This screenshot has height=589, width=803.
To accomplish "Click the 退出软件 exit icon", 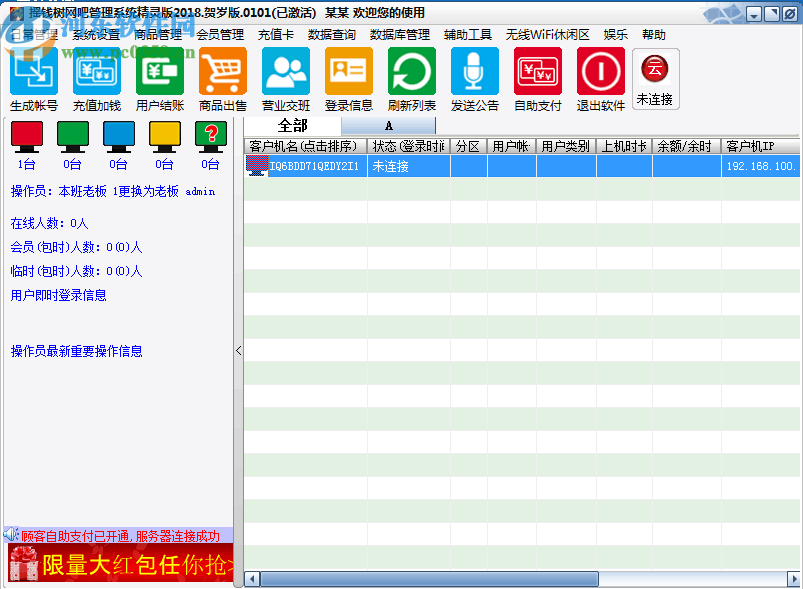I will click(x=601, y=71).
